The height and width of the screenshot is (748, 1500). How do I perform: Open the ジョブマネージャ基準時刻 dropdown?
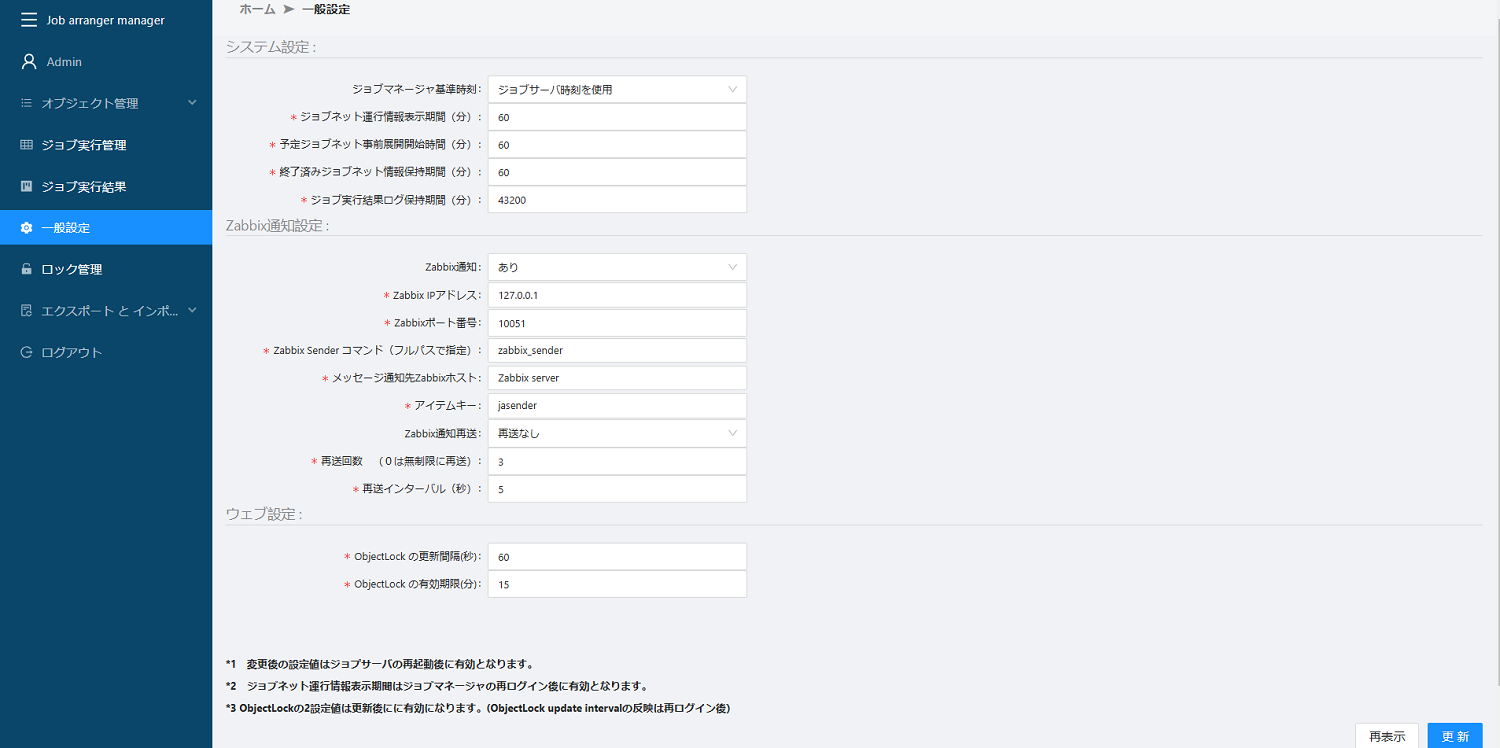click(617, 90)
